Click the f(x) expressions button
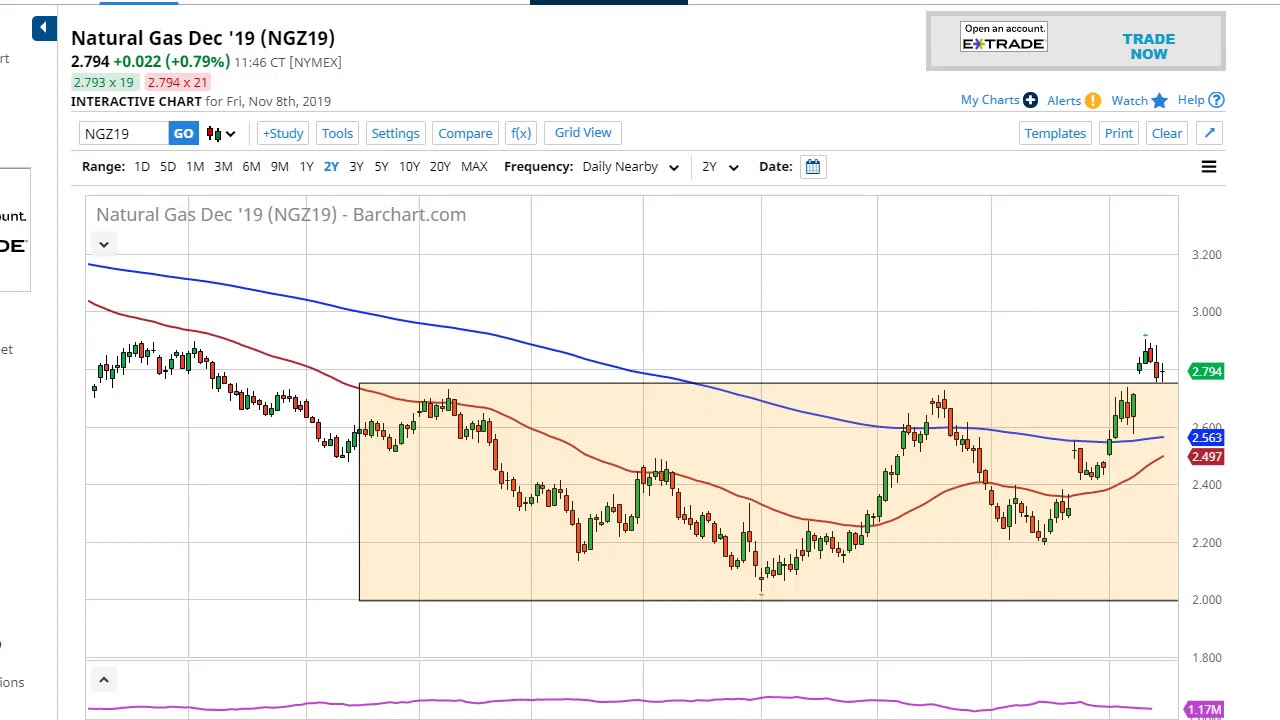 pos(521,133)
